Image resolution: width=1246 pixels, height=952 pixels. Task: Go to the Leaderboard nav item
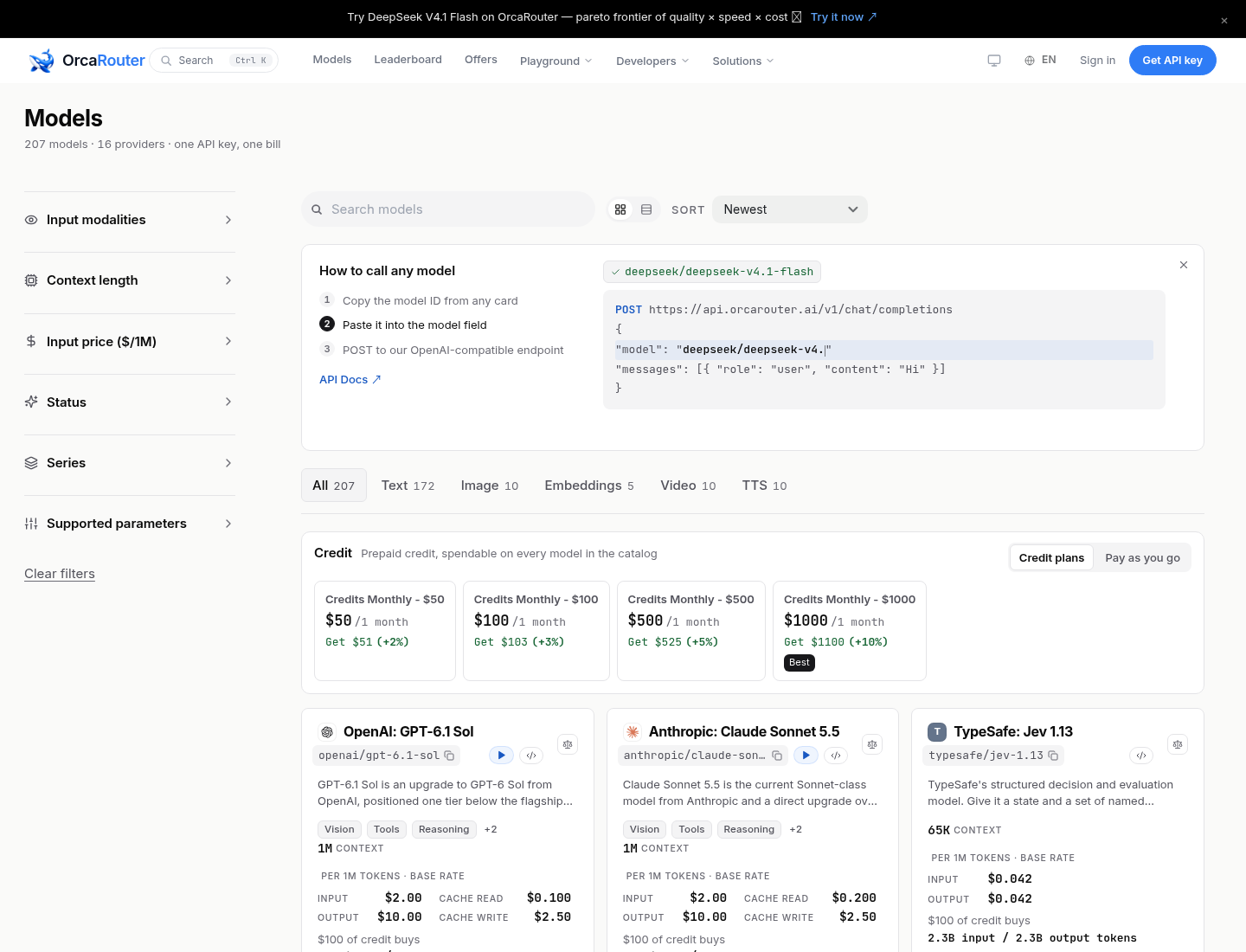point(408,60)
